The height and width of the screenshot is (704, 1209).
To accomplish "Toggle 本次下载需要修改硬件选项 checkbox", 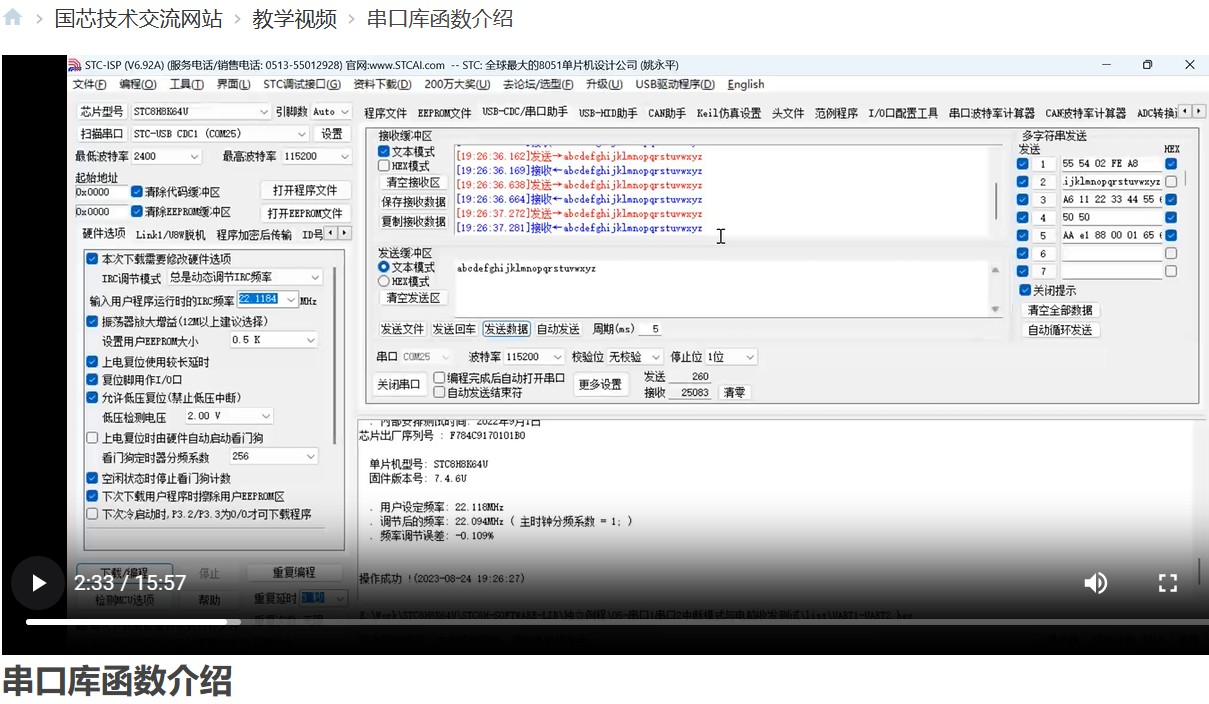I will pyautogui.click(x=92, y=258).
